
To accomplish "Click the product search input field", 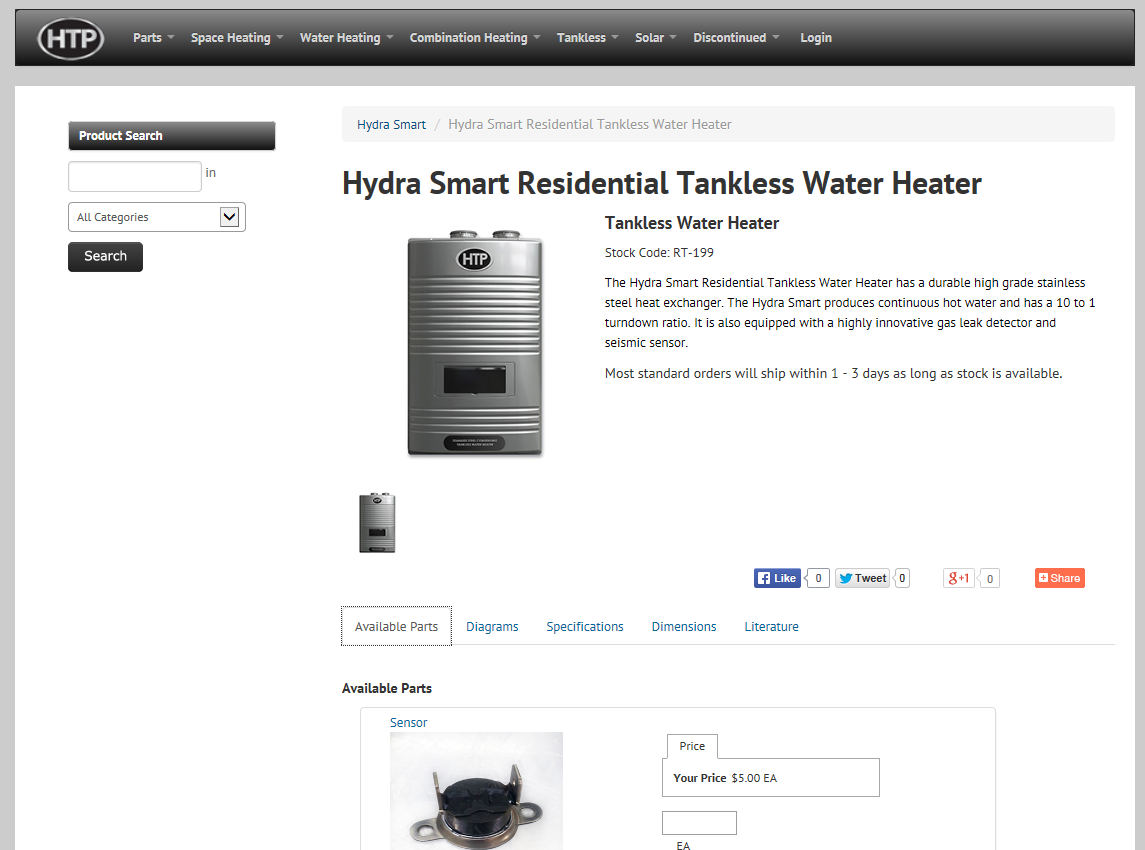I will click(134, 176).
